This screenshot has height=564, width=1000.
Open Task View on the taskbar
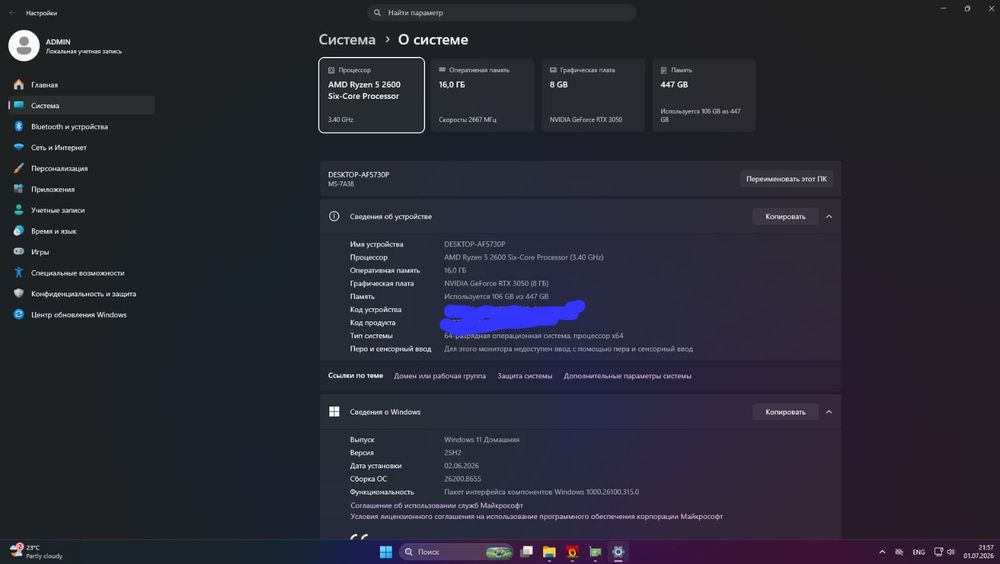click(x=526, y=552)
